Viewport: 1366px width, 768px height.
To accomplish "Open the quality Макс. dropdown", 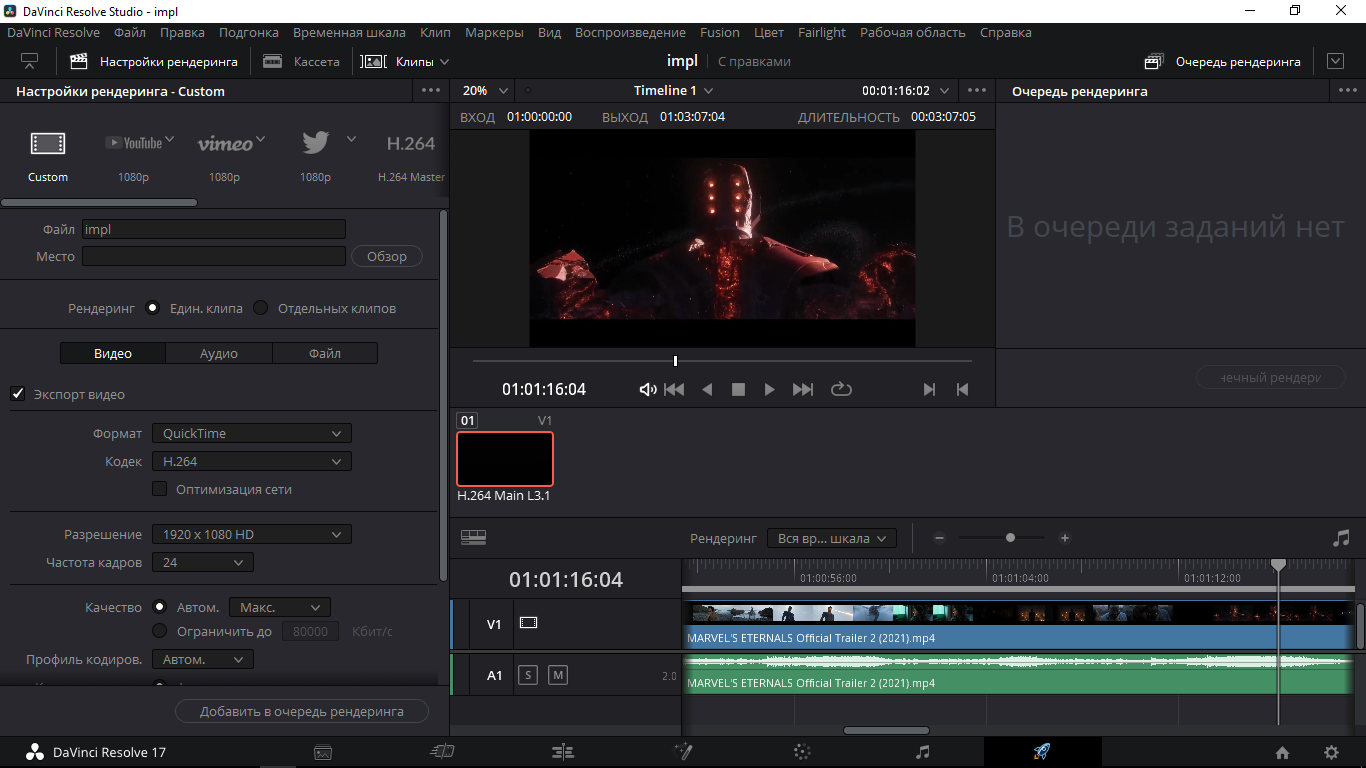I will pyautogui.click(x=280, y=607).
